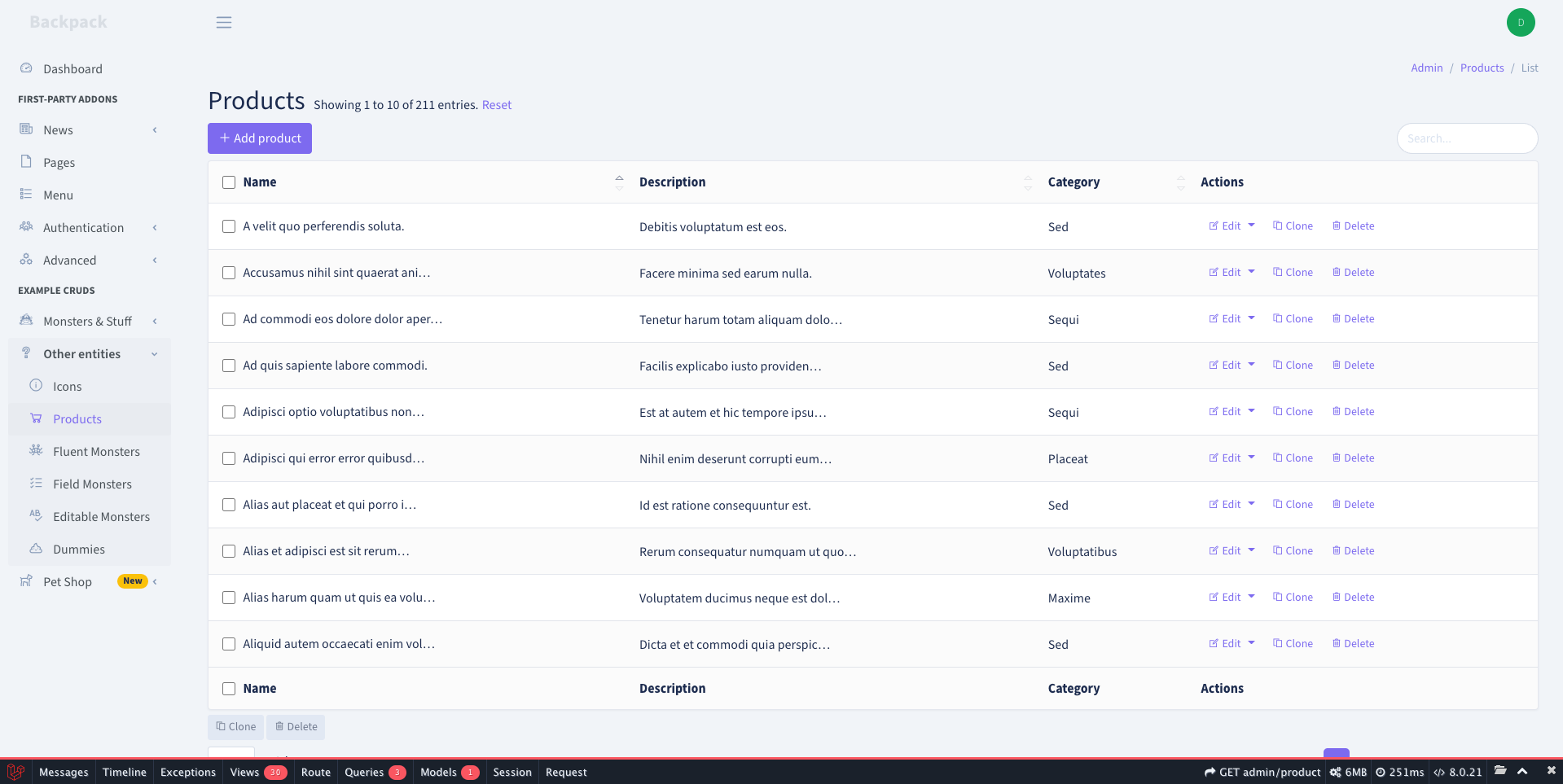Expand the Authentication submenu
This screenshot has height=784, width=1563.
(155, 228)
